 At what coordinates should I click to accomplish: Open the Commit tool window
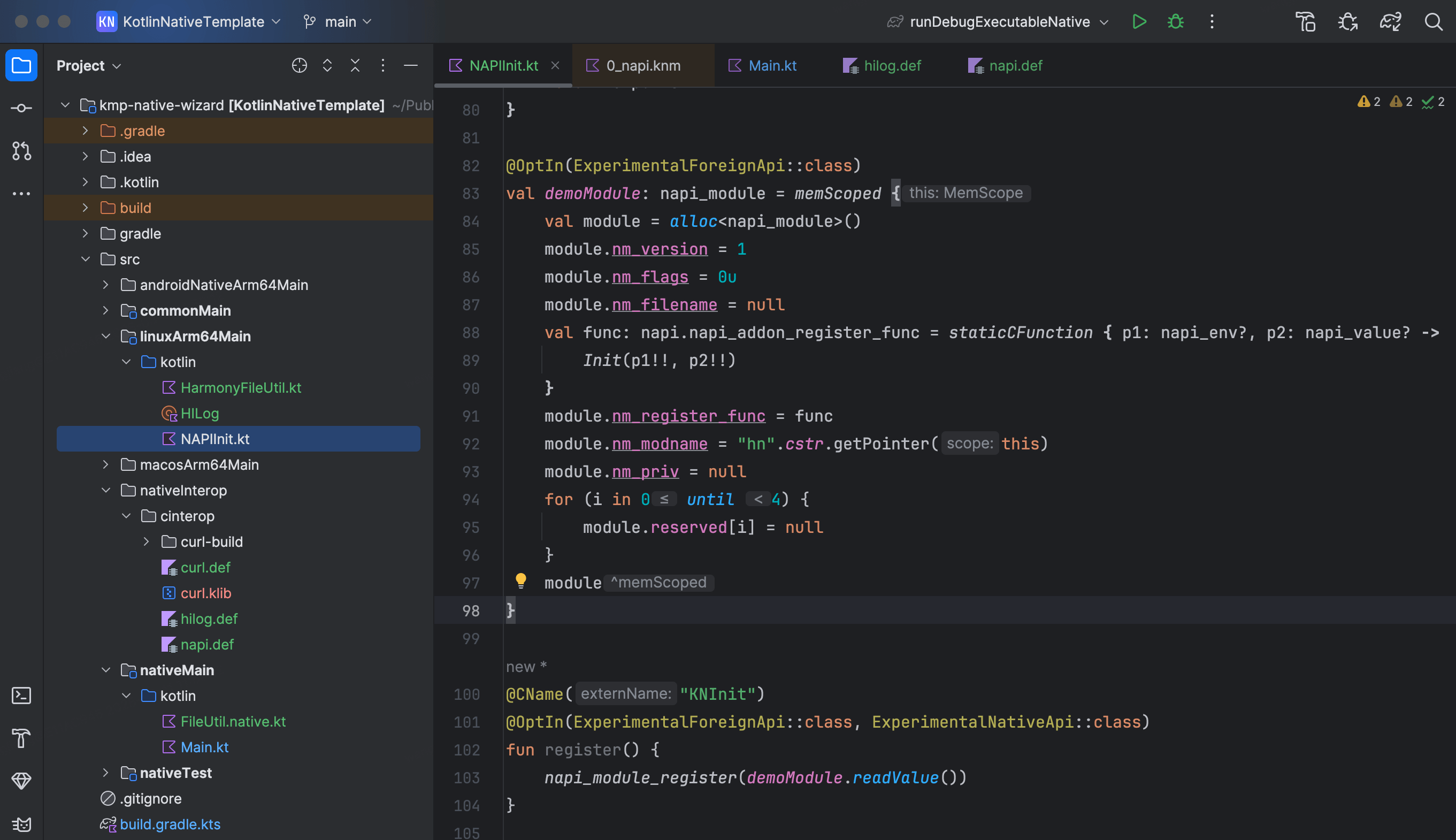(x=21, y=108)
